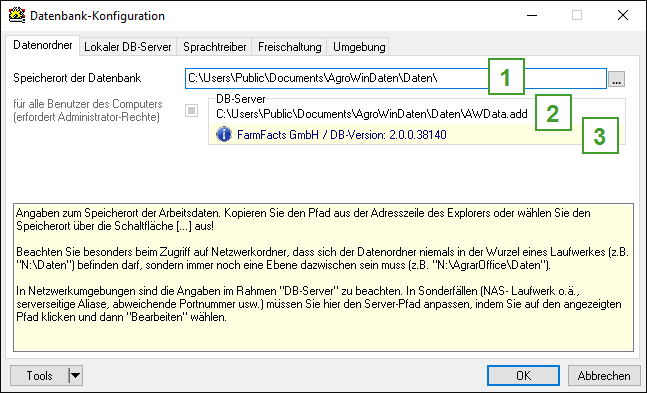Minimize the Datenbank-Konfiguration window
This screenshot has width=647, height=393.
tap(532, 15)
